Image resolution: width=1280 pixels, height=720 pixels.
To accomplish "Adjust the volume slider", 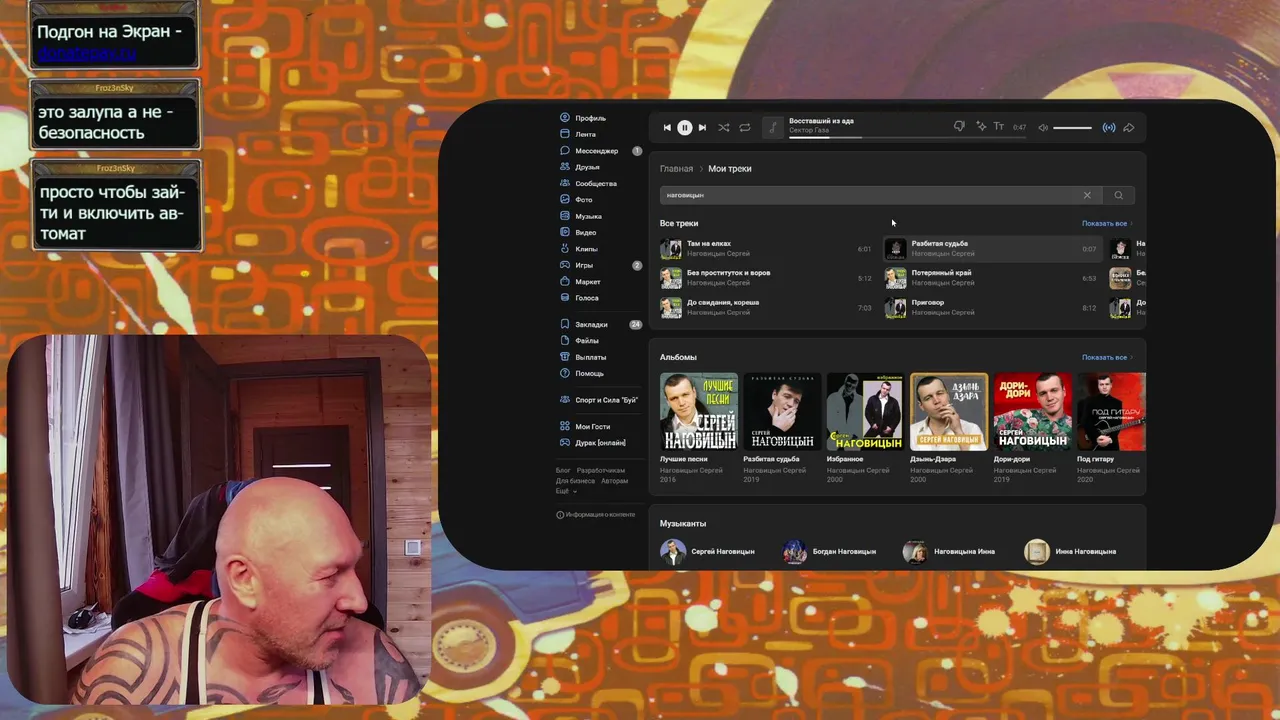I will (1073, 128).
